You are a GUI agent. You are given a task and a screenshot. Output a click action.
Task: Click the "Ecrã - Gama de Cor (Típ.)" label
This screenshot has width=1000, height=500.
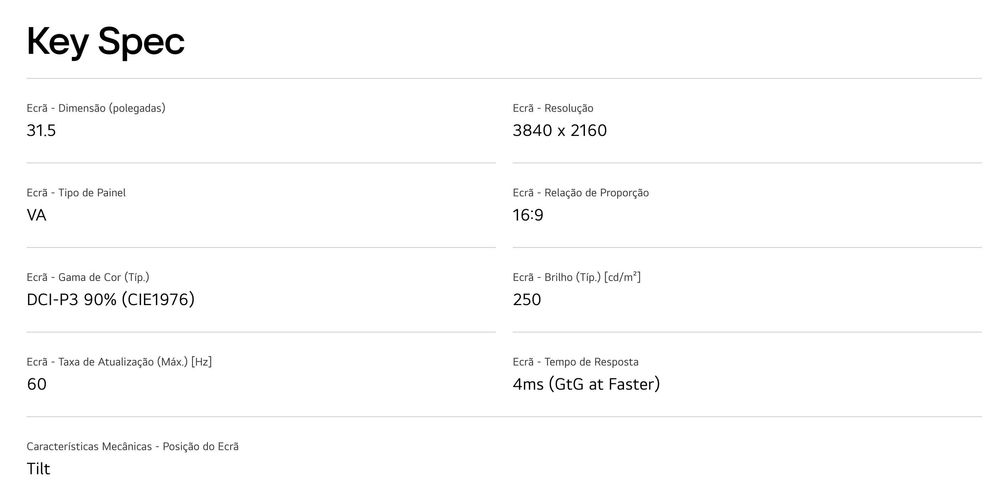click(x=88, y=277)
